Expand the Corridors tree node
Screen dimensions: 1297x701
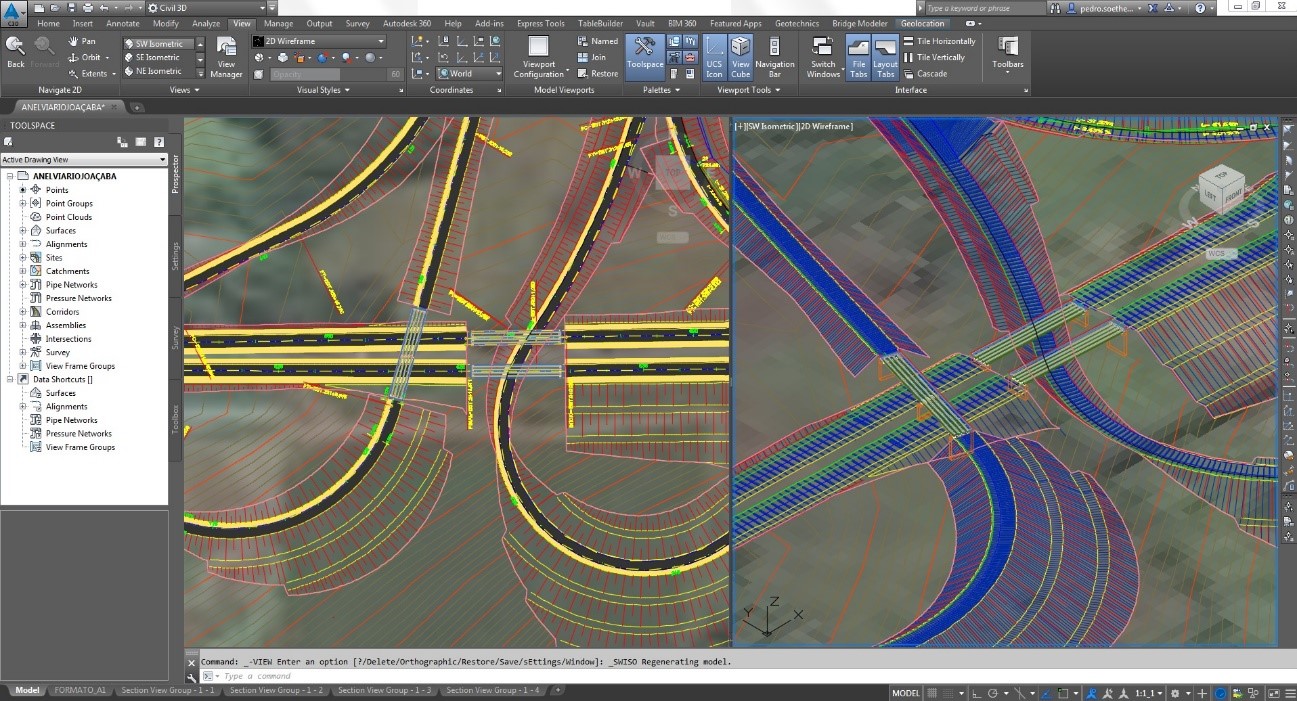(x=23, y=312)
